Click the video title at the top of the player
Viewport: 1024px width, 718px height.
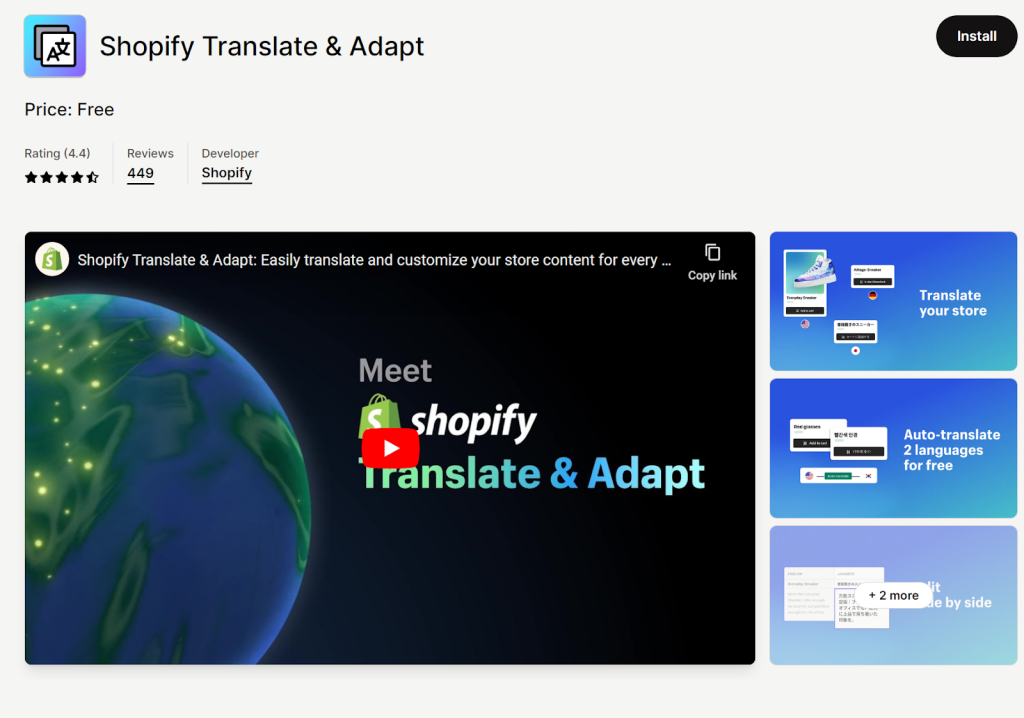point(374,260)
